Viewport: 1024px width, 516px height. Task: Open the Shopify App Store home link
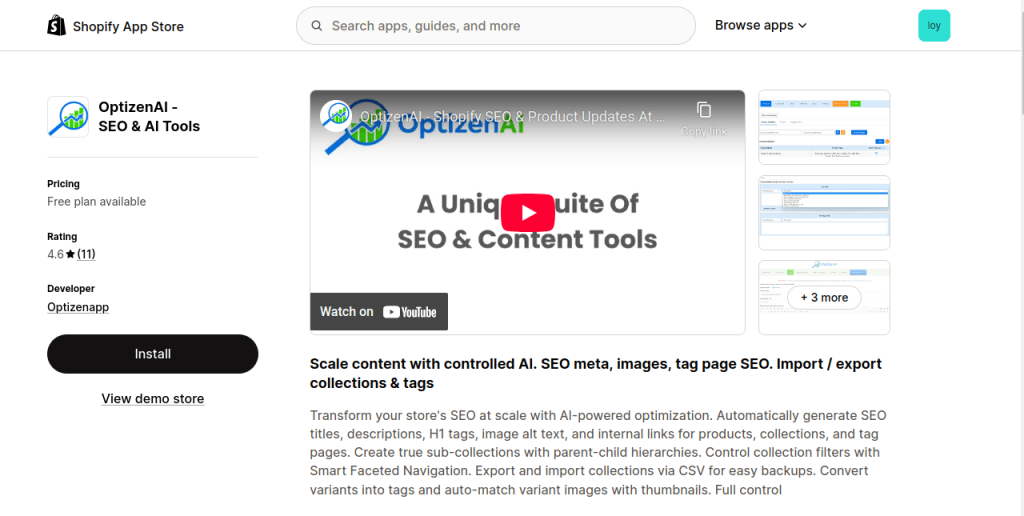(116, 25)
